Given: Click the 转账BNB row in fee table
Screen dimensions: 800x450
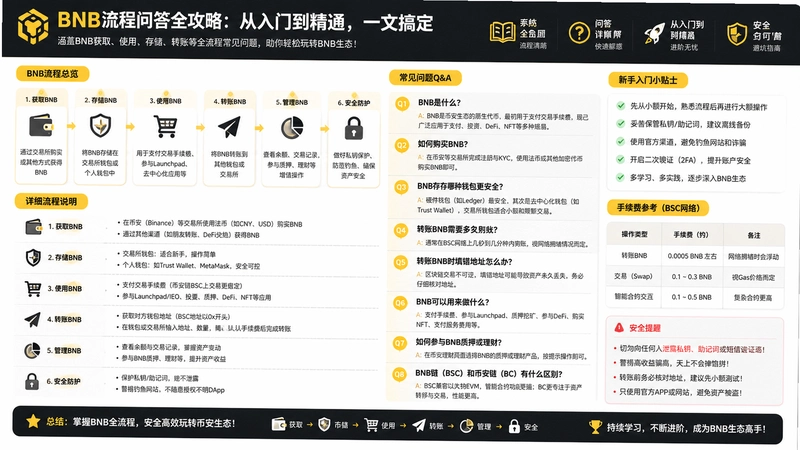Looking at the screenshot, I should (x=695, y=256).
